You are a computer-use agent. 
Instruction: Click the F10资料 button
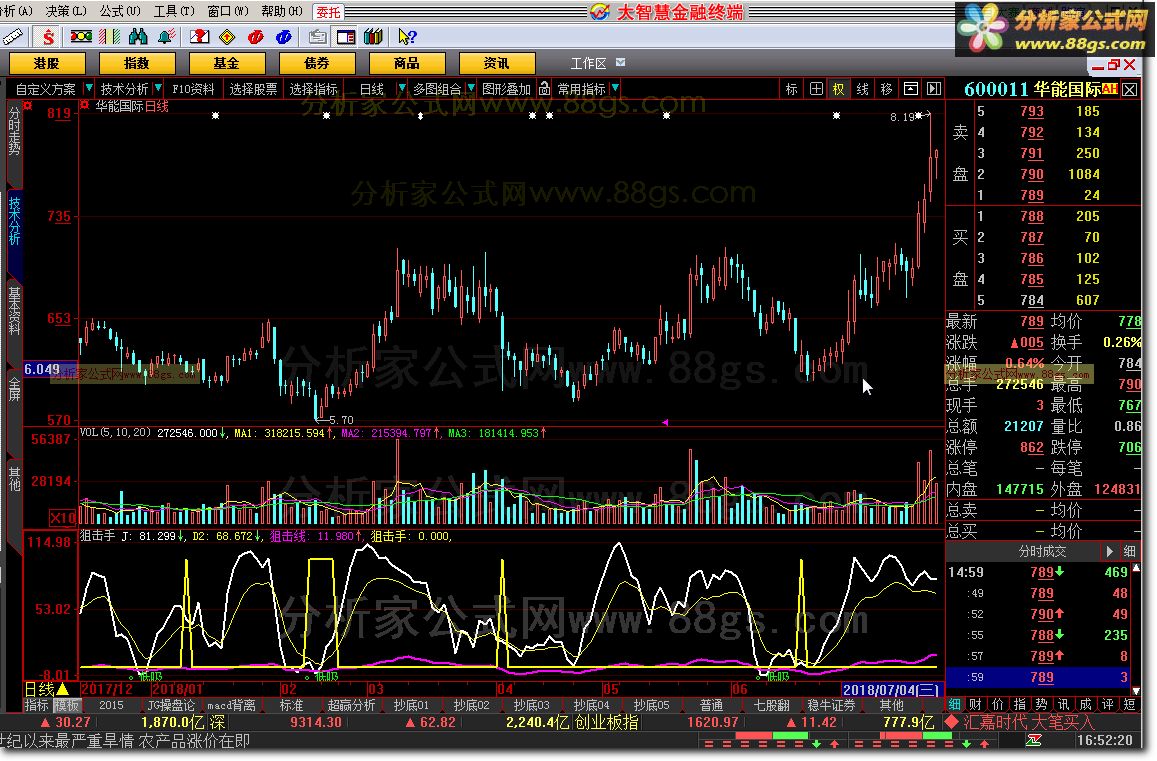click(x=193, y=89)
